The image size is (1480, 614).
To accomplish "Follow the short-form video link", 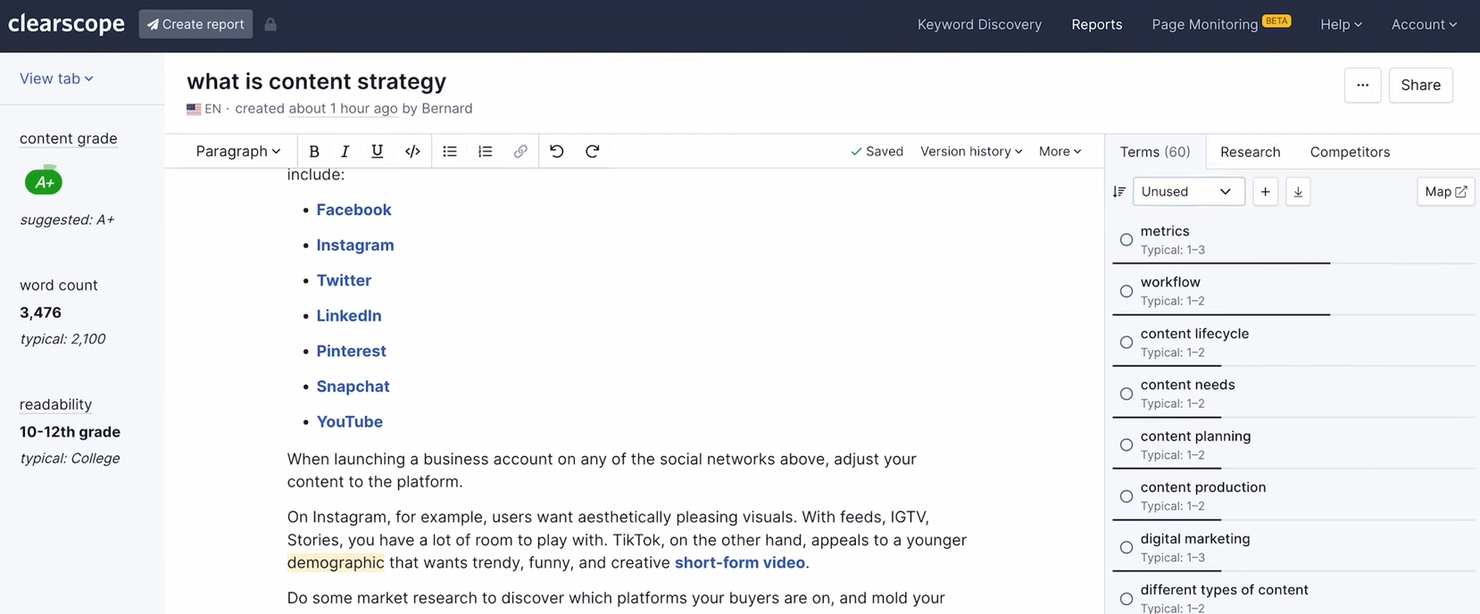I will point(739,562).
